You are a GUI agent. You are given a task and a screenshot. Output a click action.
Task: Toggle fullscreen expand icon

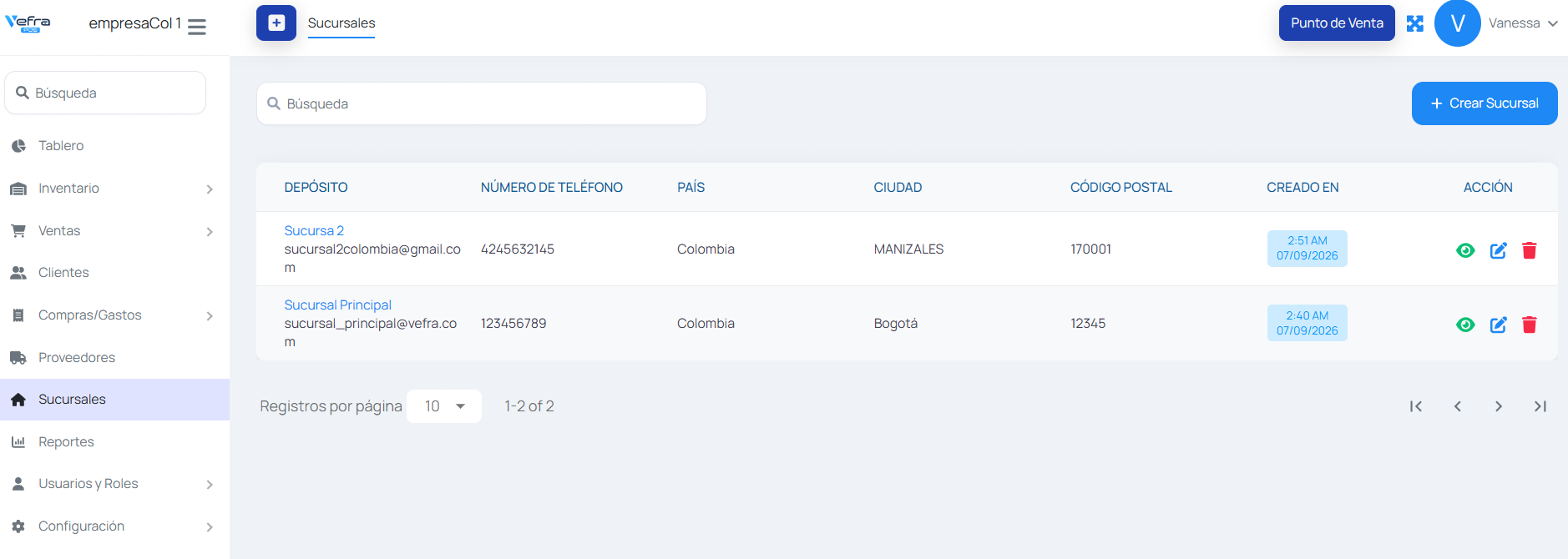pos(1414,23)
